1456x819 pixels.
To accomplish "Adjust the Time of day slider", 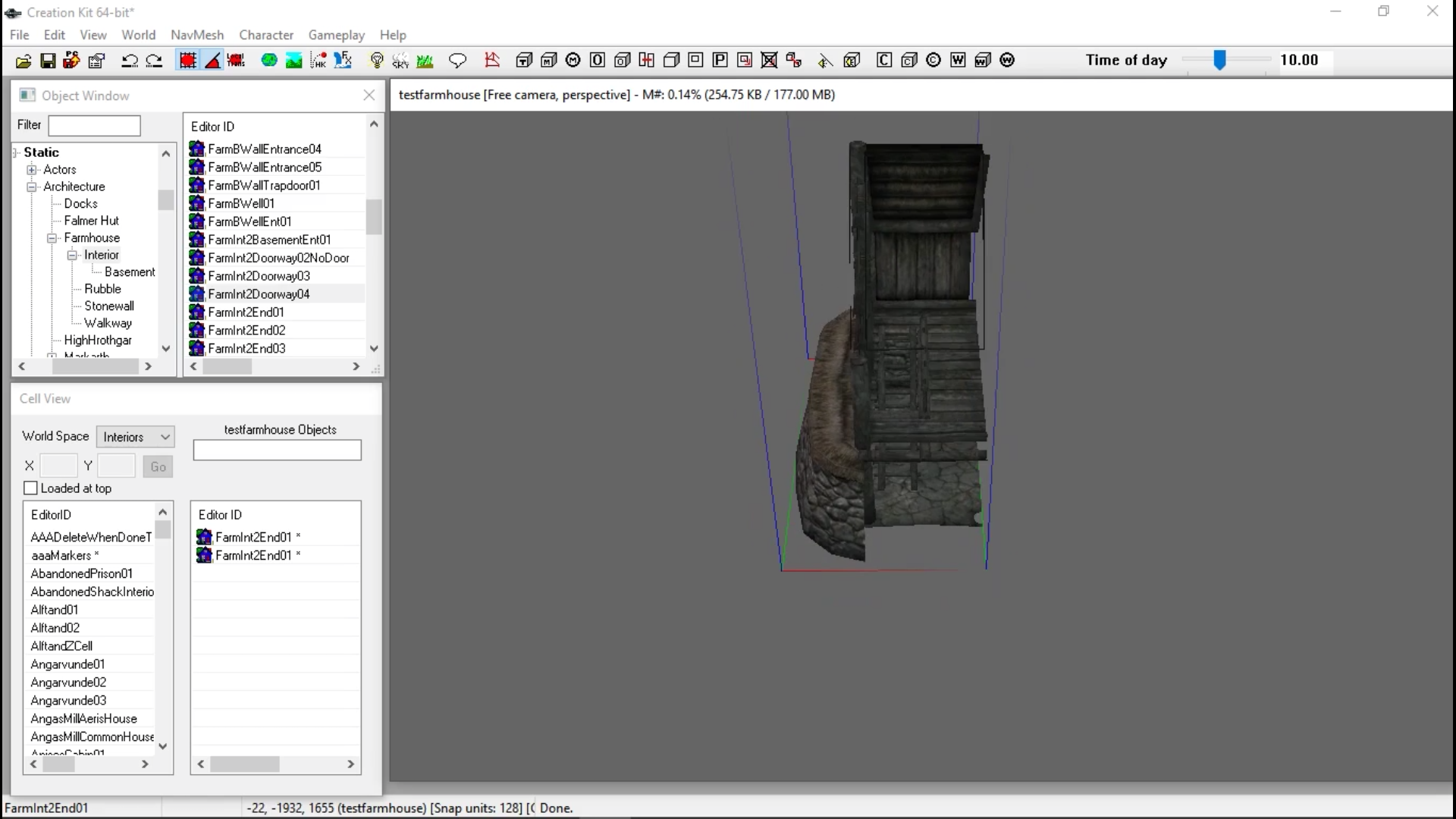I will pos(1219,60).
